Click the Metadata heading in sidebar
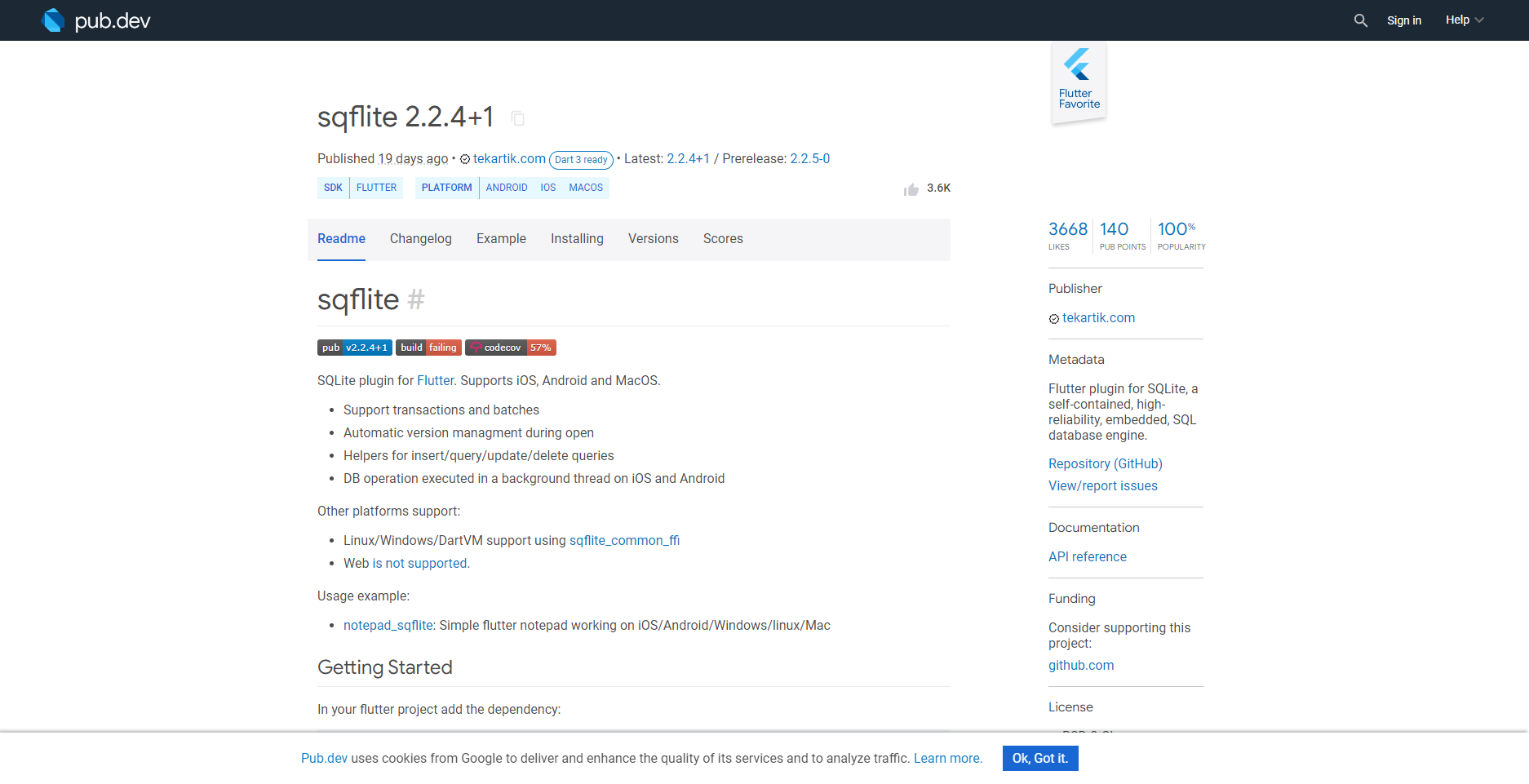 pyautogui.click(x=1076, y=360)
